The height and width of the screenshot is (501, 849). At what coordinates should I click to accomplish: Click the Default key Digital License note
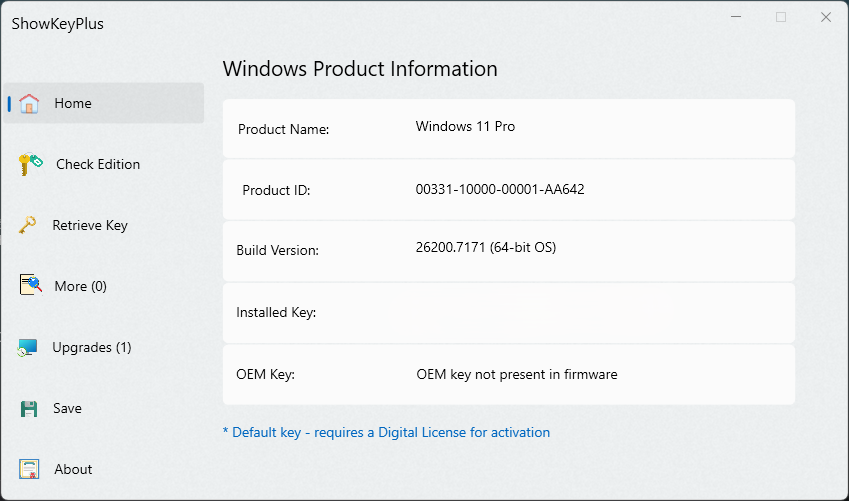point(387,432)
